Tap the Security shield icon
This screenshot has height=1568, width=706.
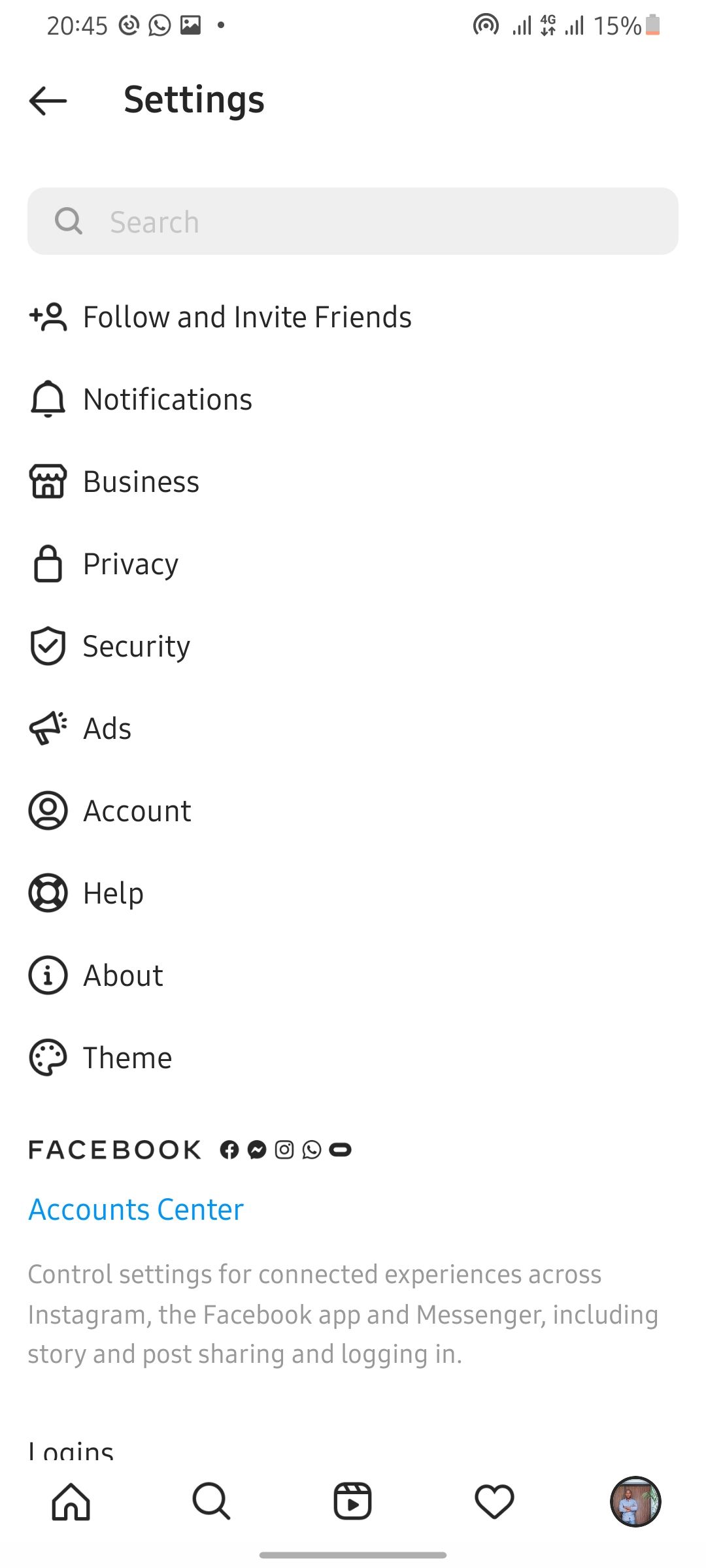pos(48,646)
